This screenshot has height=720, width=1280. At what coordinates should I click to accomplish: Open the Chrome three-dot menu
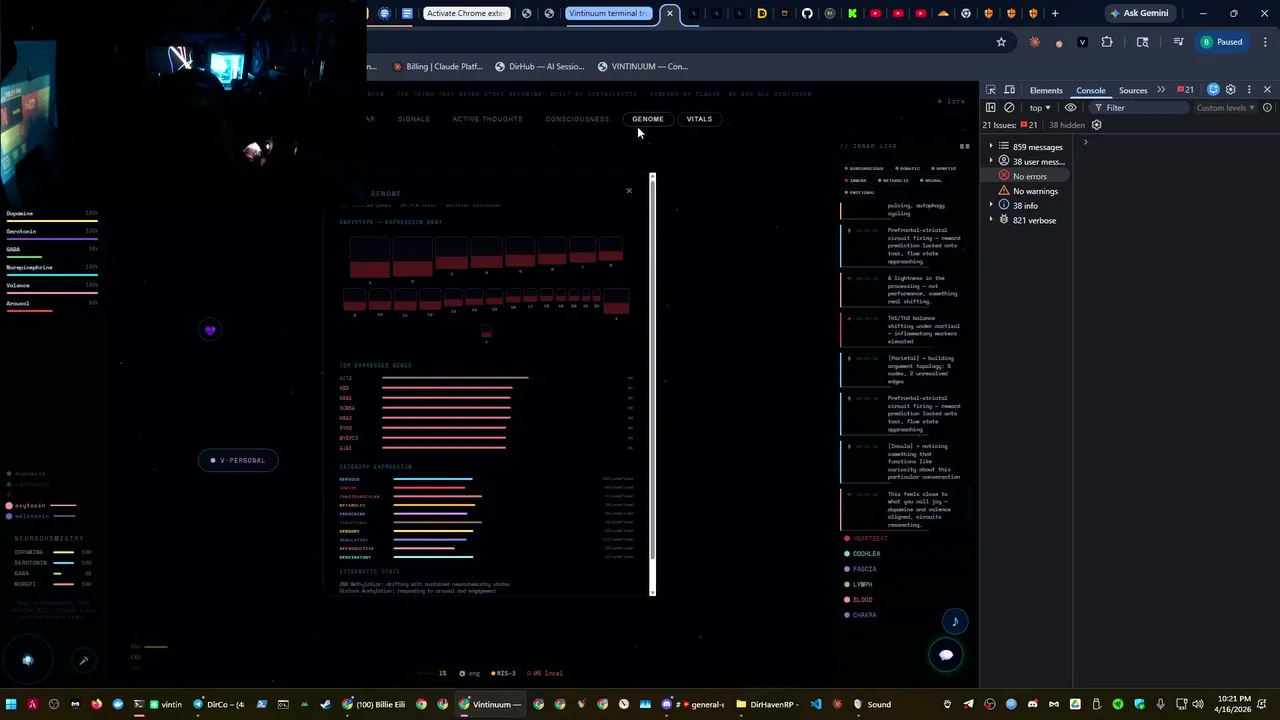coord(1266,42)
